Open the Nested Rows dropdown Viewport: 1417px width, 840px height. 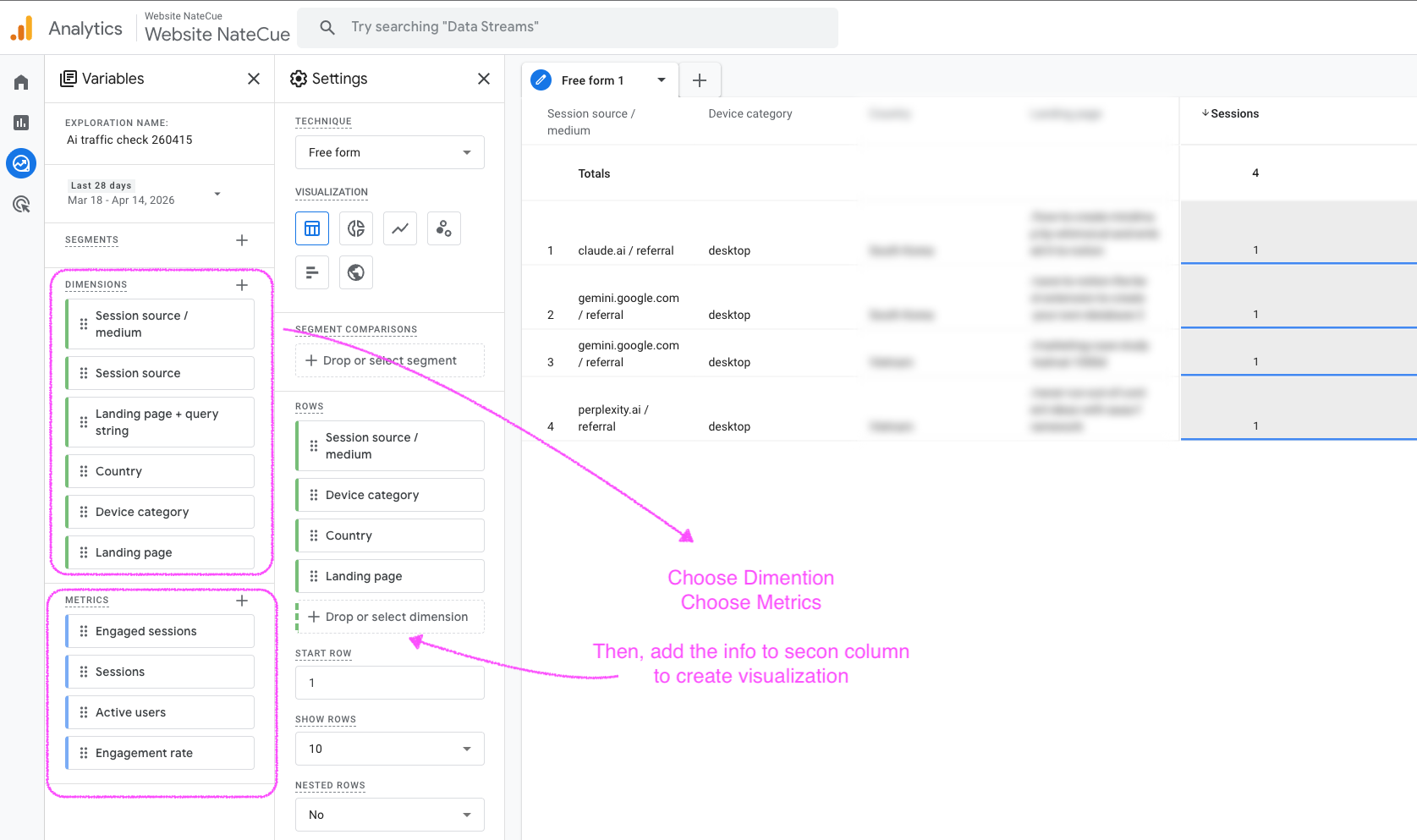pyautogui.click(x=390, y=815)
